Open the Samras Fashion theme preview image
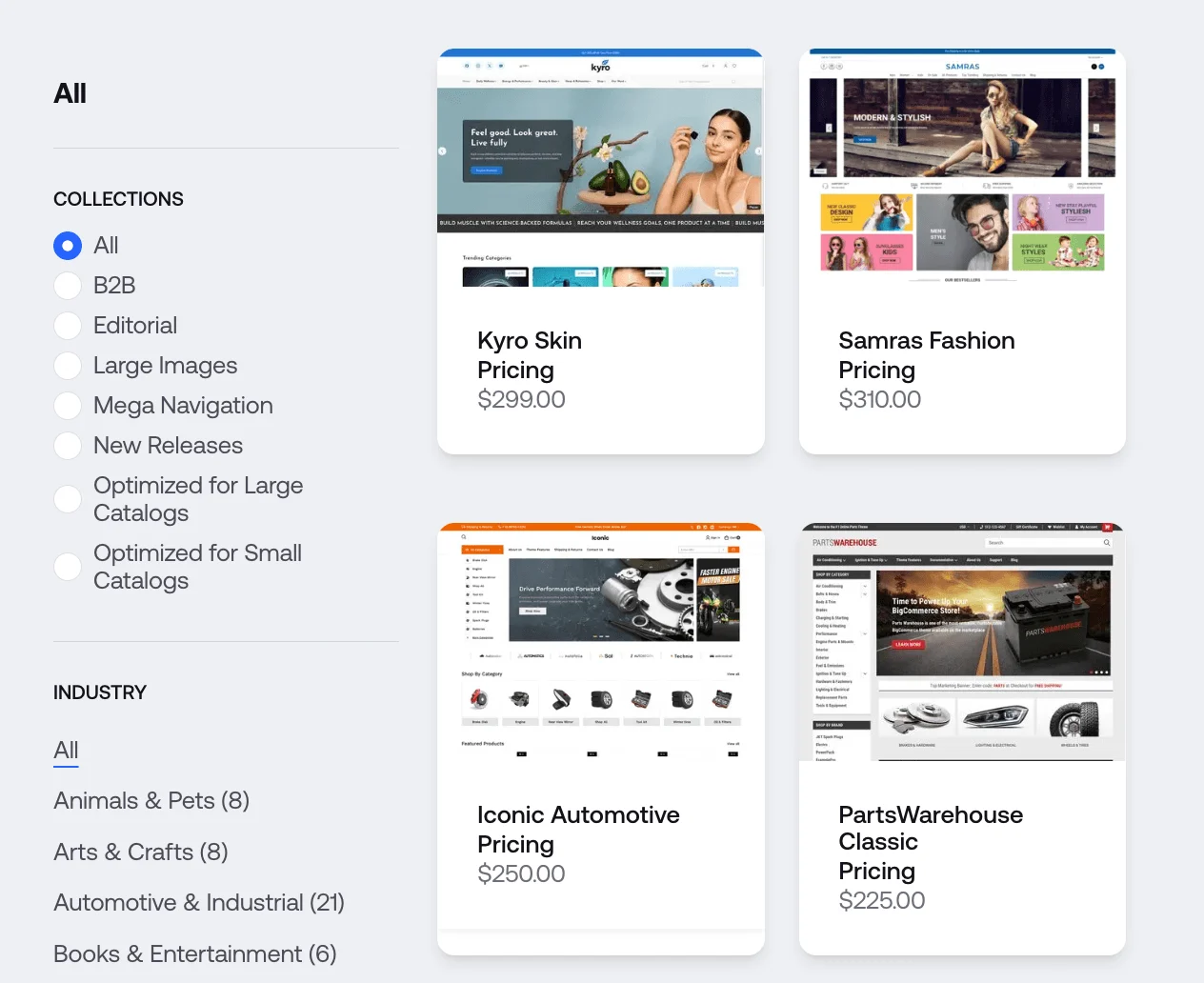This screenshot has width=1204, height=983. [x=962, y=168]
